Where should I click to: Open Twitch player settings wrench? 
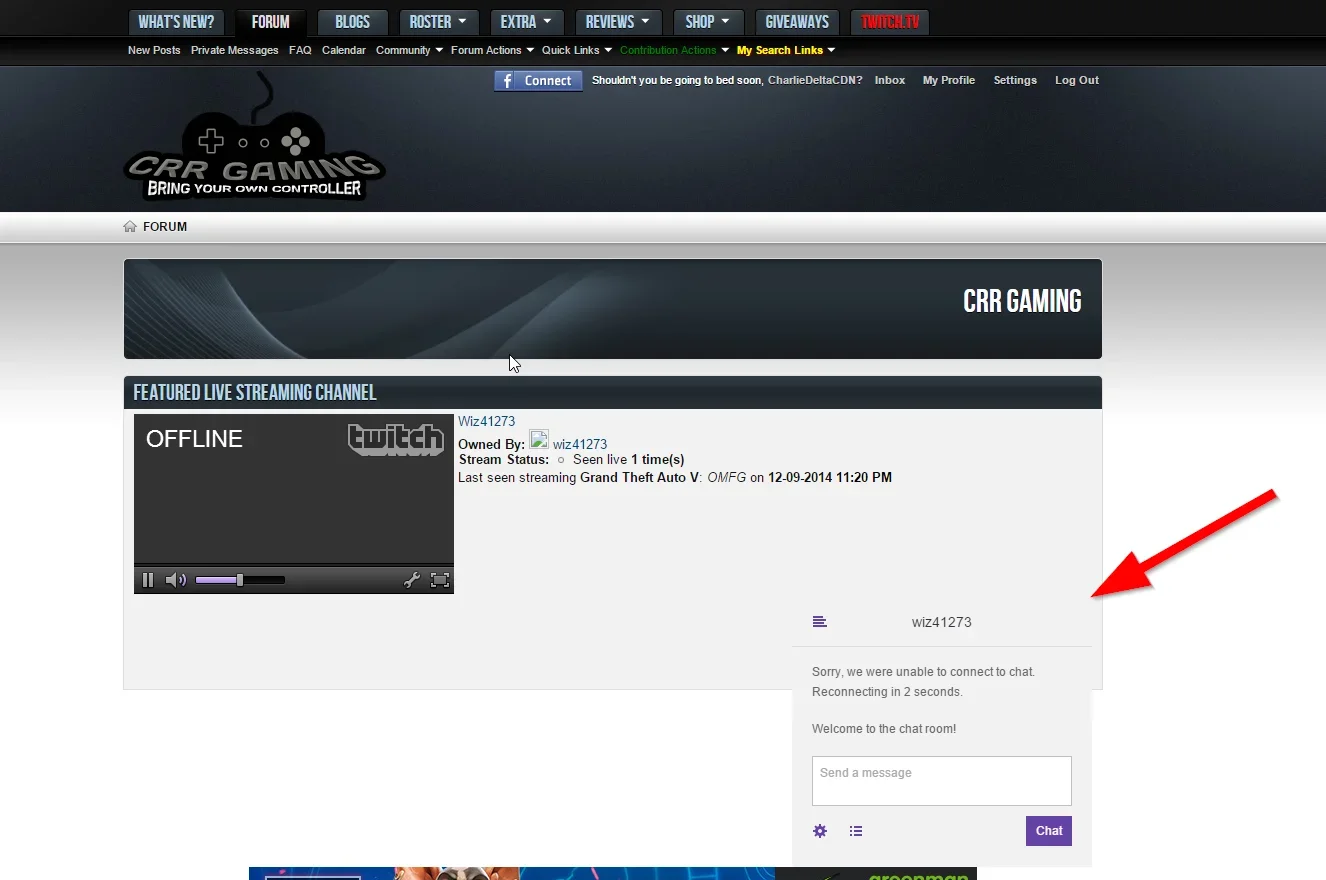click(x=411, y=580)
